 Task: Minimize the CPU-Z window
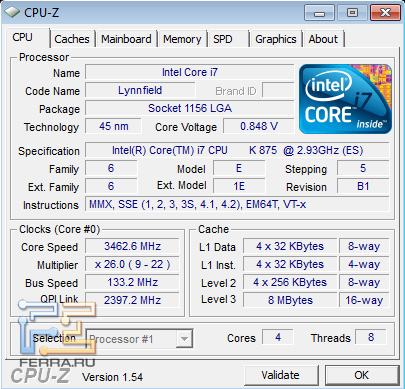point(319,13)
